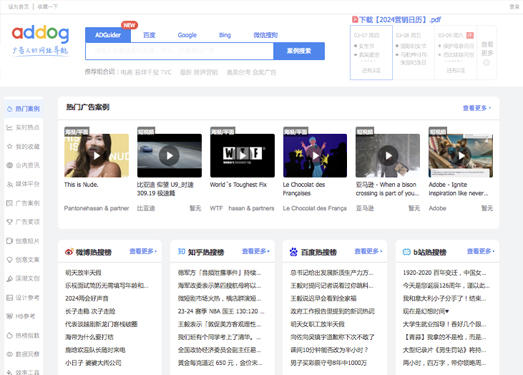Open 媒体平台 icon in sidebar
The height and width of the screenshot is (375, 523).
10,184
